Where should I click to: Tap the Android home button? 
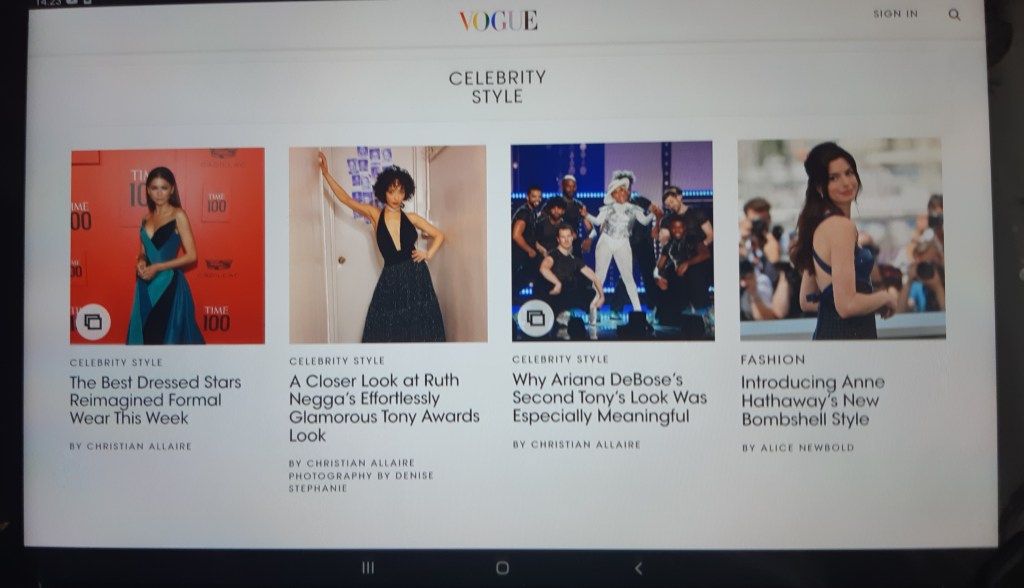point(502,568)
